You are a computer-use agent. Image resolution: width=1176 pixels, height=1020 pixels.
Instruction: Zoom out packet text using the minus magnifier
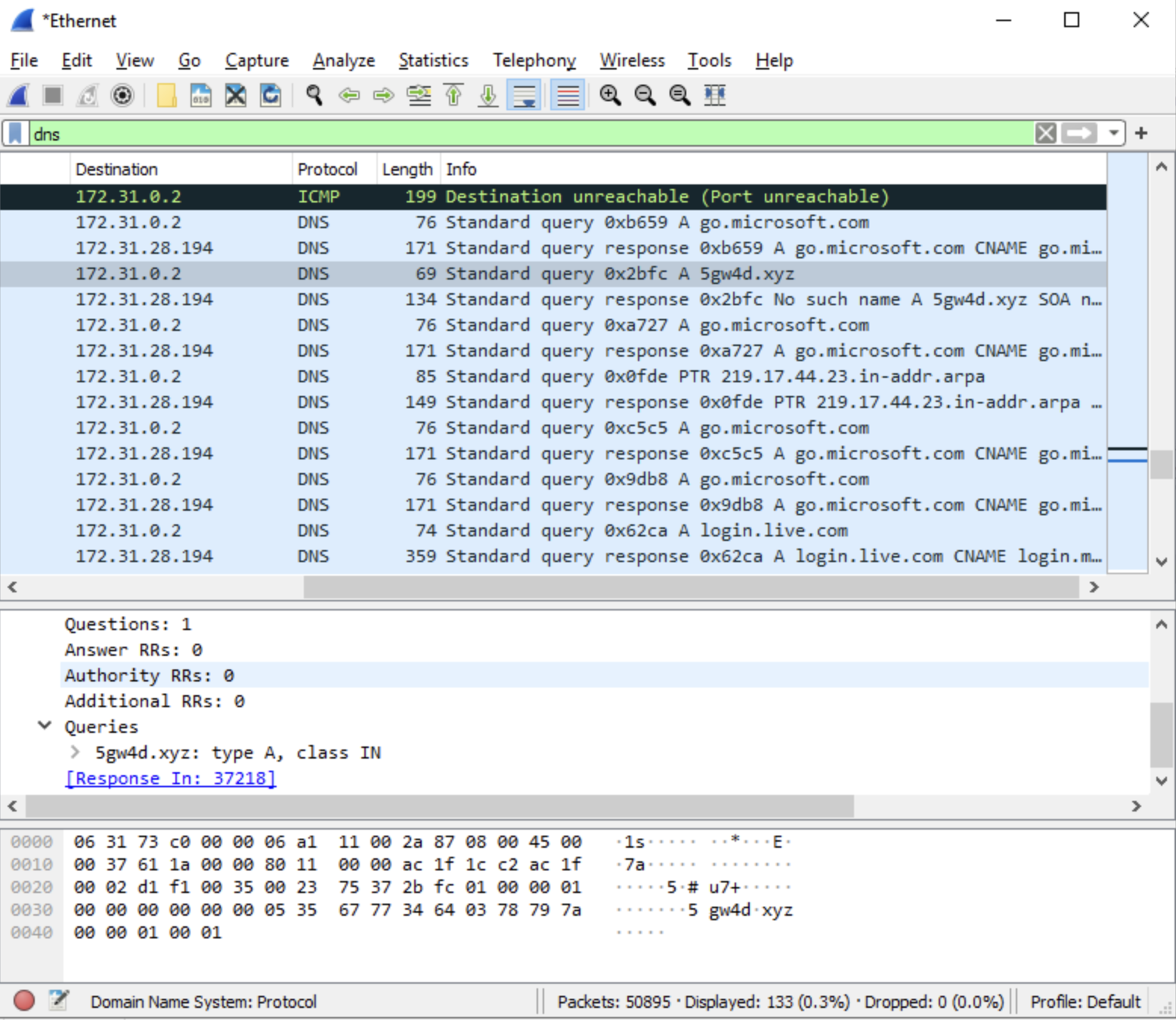pyautogui.click(x=645, y=95)
